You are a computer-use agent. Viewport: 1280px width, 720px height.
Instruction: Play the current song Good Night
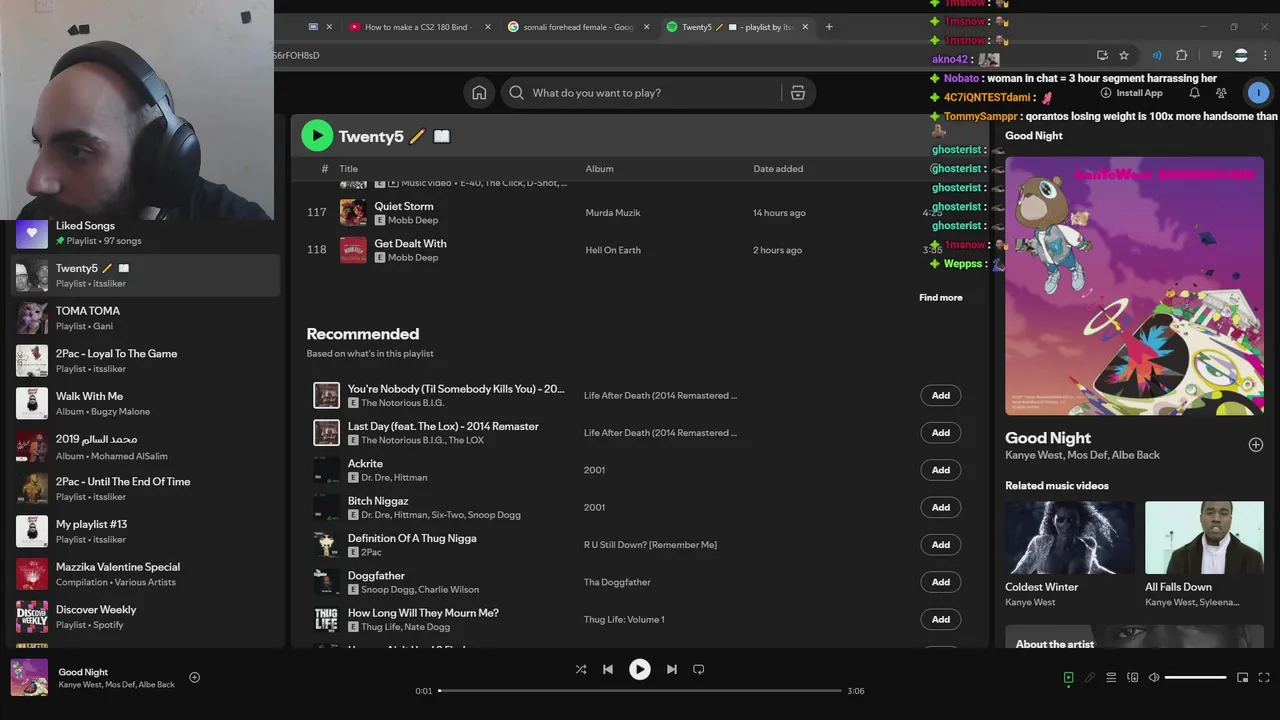coord(639,669)
